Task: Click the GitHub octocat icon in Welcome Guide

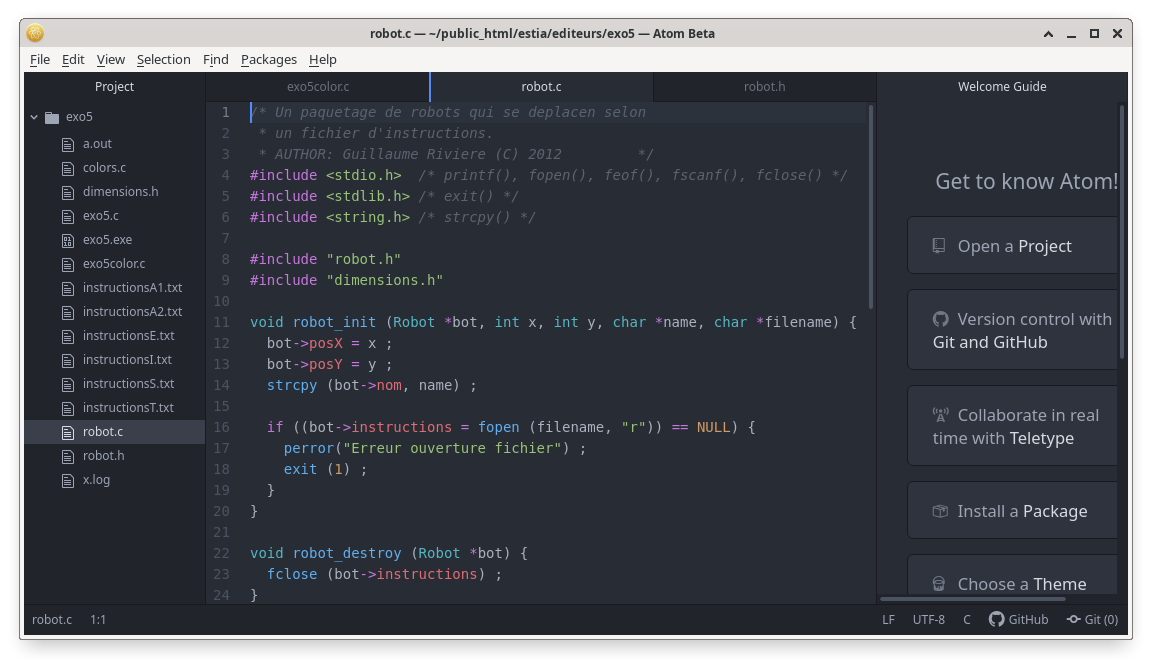Action: coord(940,319)
